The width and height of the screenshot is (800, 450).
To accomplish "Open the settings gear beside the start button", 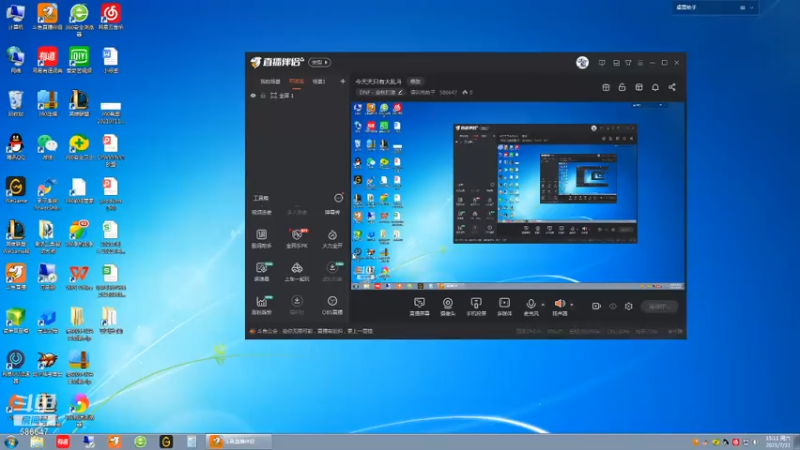I will 629,306.
